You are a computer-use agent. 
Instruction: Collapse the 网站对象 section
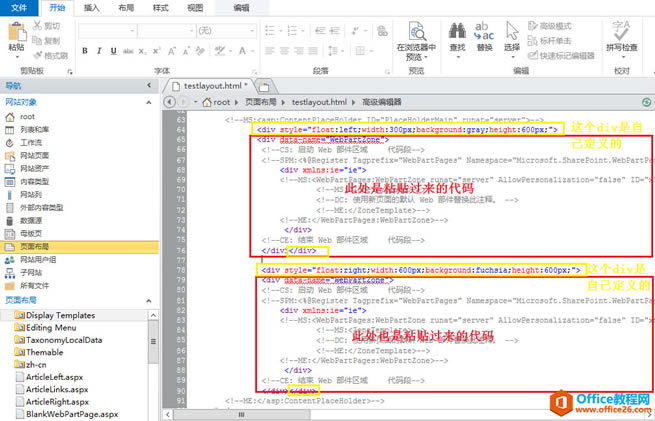pos(149,102)
